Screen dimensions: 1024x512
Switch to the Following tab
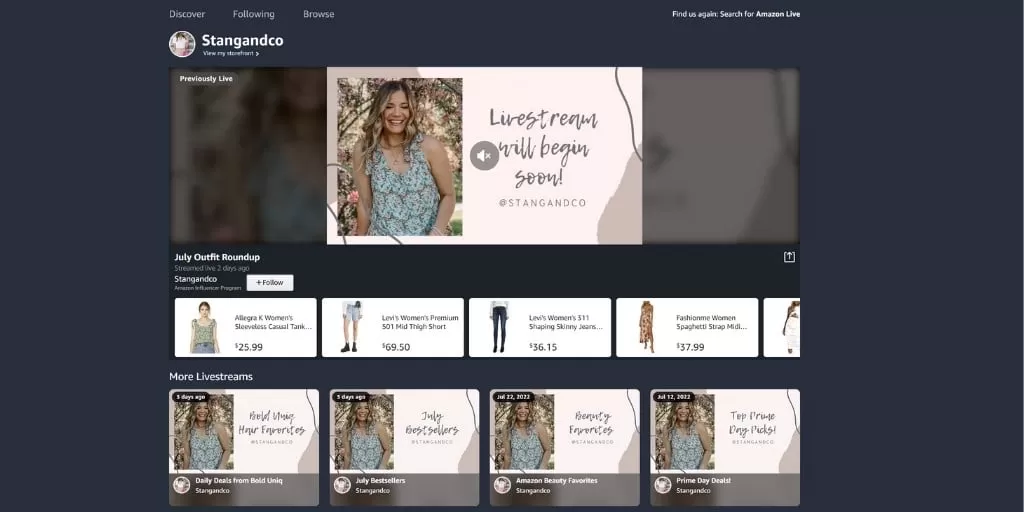pyautogui.click(x=253, y=14)
